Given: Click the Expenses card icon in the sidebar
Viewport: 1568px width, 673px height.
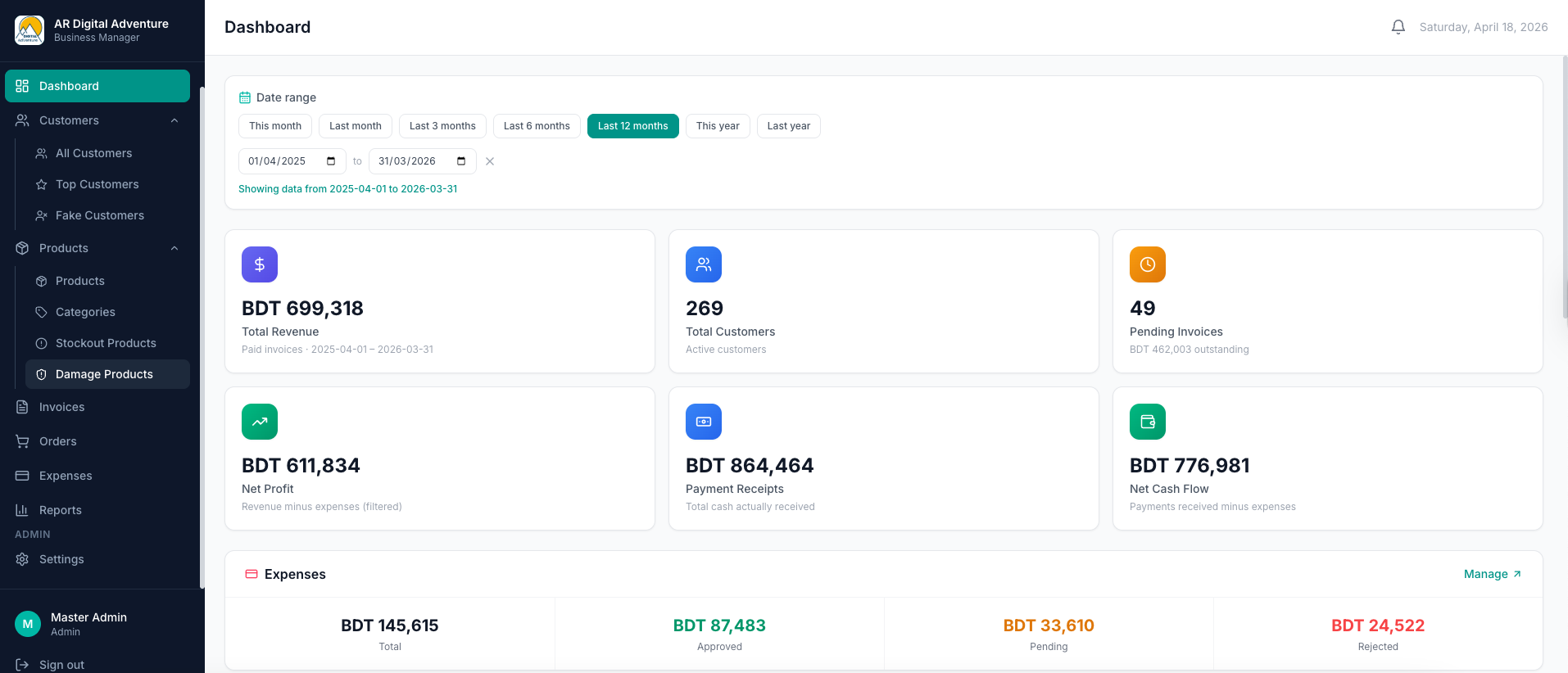Looking at the screenshot, I should 22,476.
